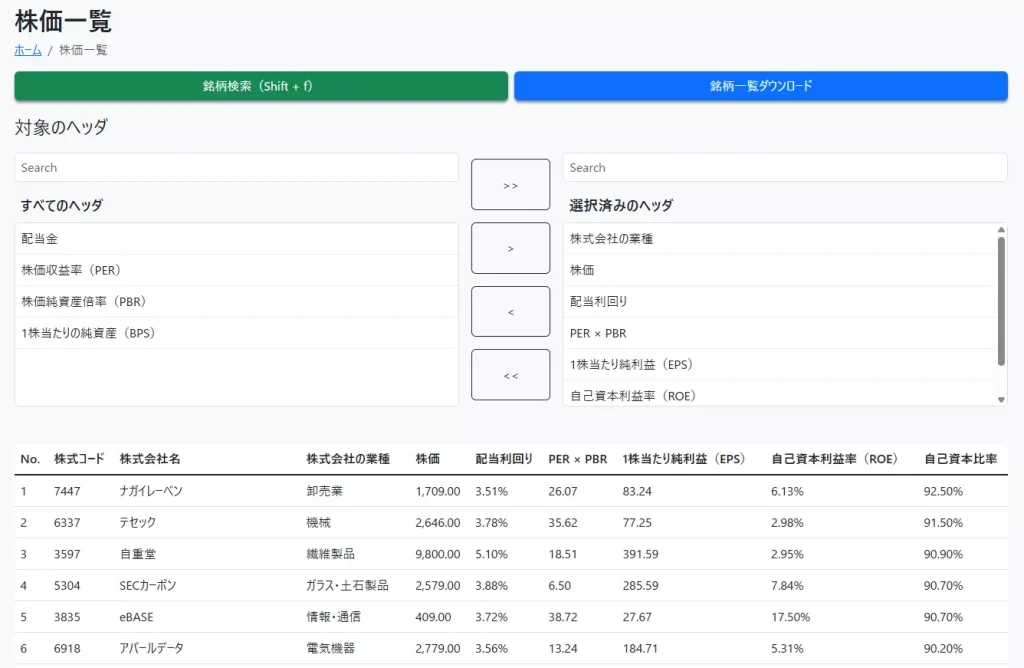Screen dimensions: 1024x668
Task: Click the << move-all-left transfer button
Action: [510, 374]
